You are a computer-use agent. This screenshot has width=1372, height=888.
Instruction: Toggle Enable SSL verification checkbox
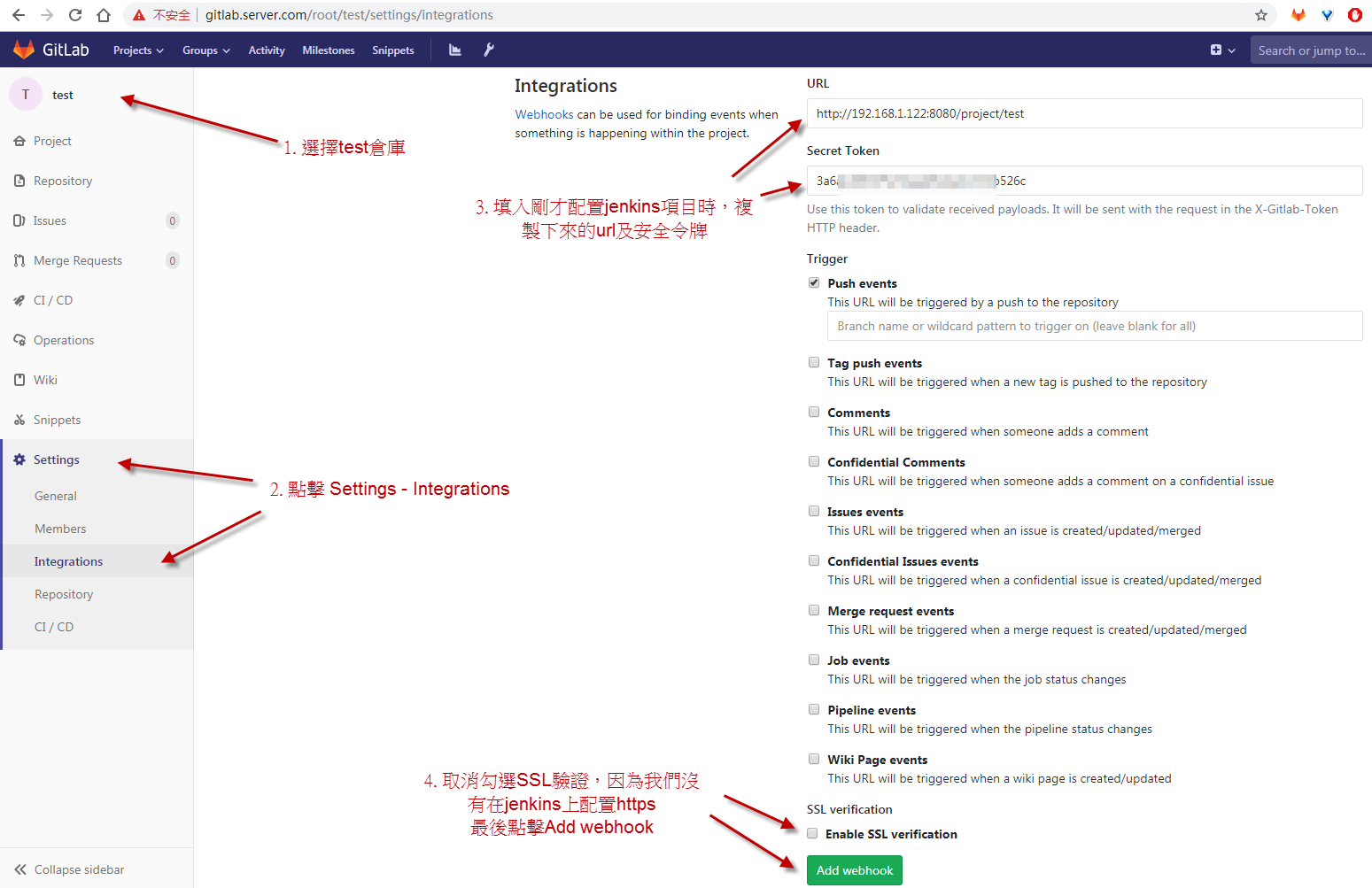812,833
